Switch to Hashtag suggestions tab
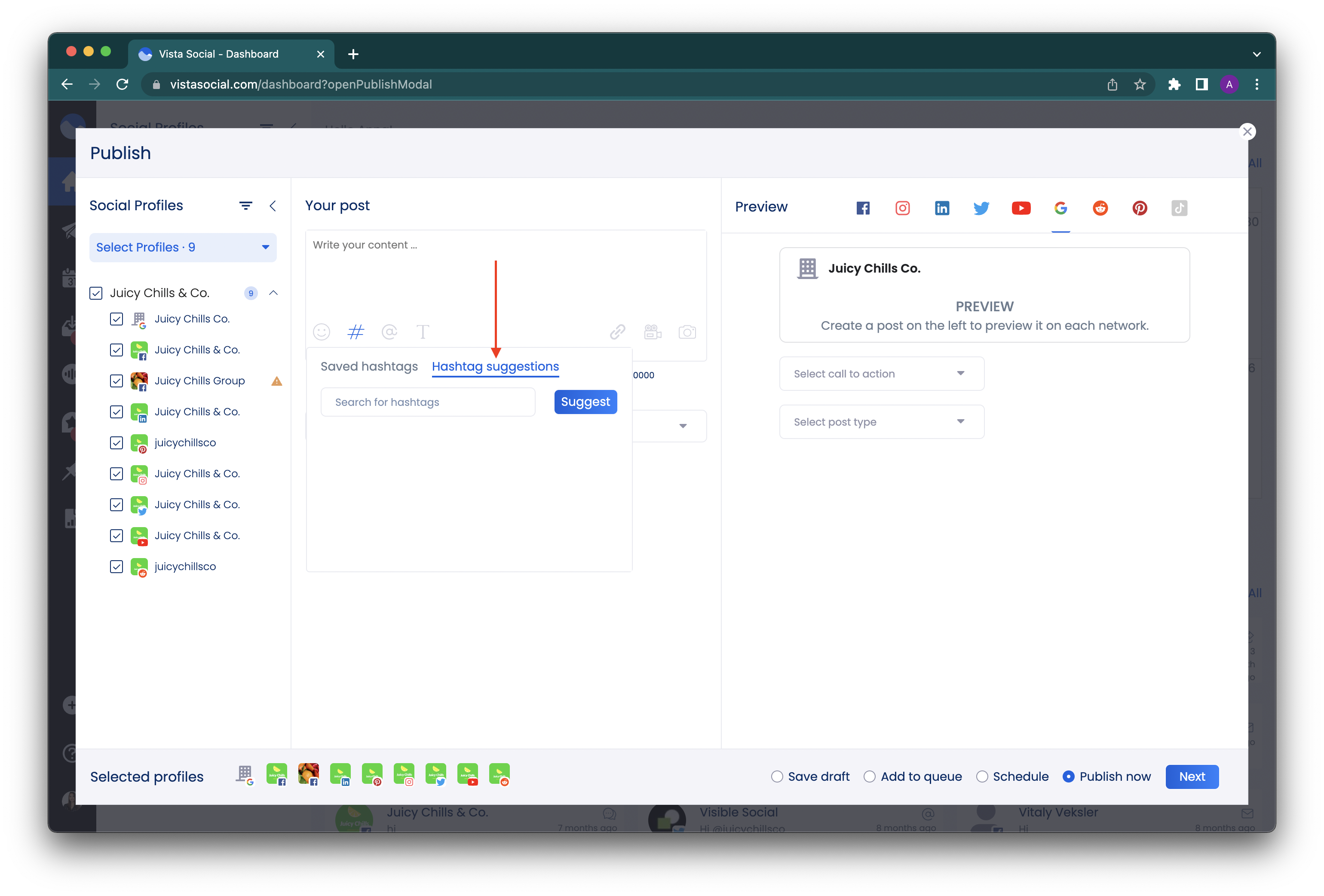The width and height of the screenshot is (1324, 896). [x=495, y=366]
